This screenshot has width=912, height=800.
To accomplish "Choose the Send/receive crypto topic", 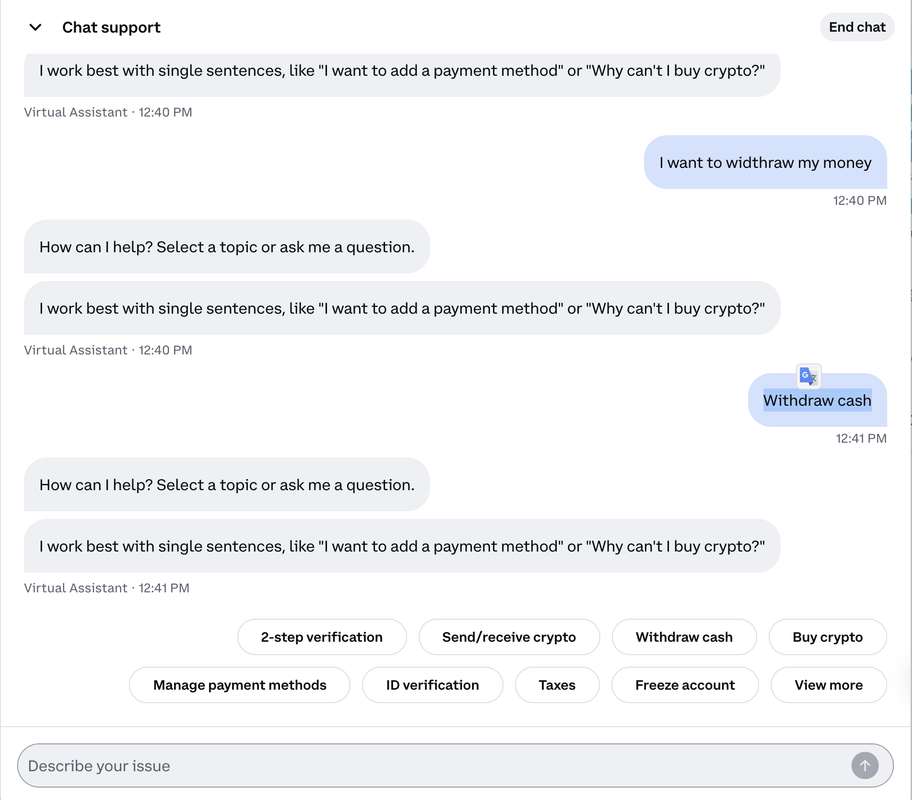I will click(509, 637).
